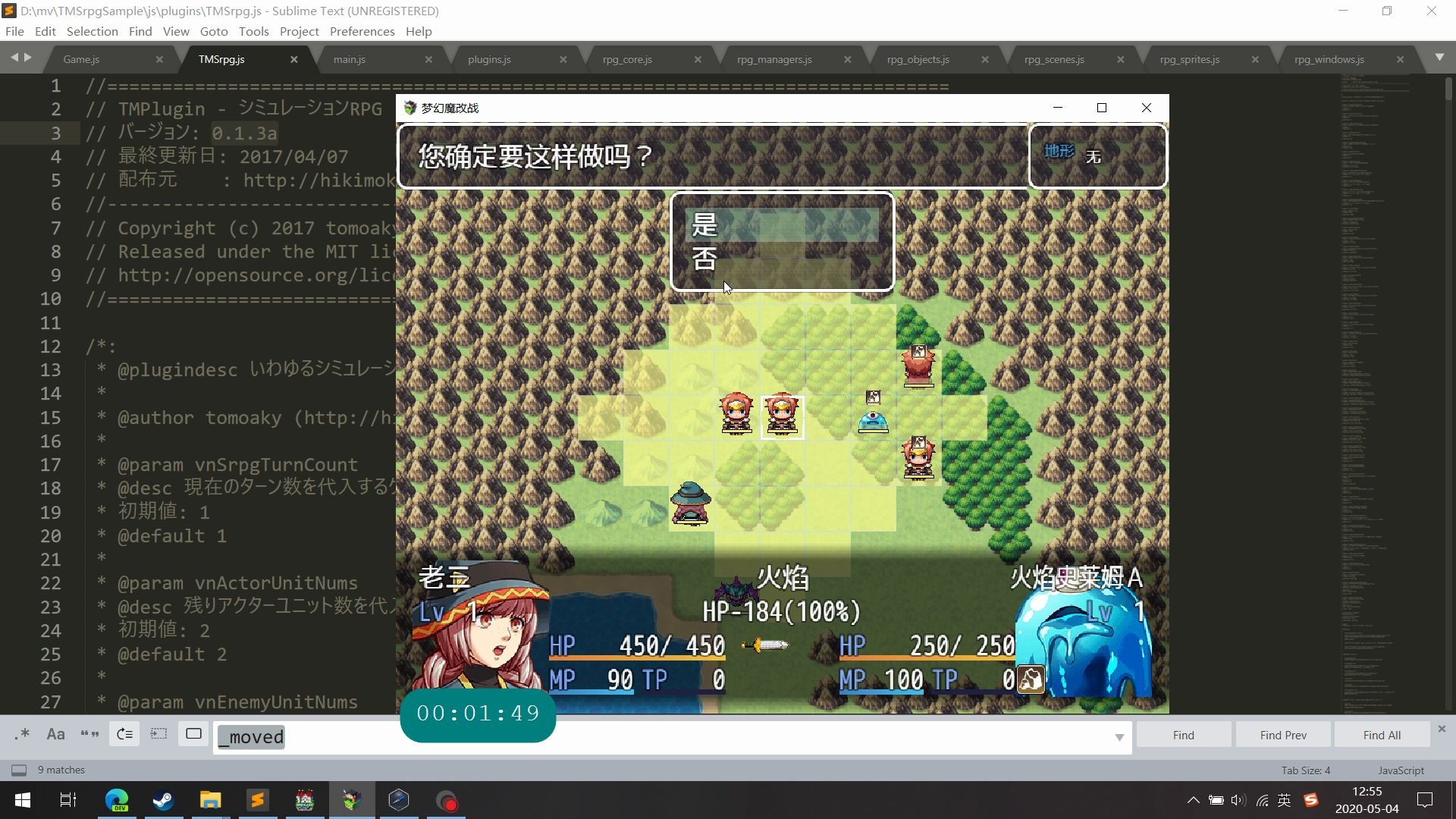The image size is (1456, 819).
Task: Expand hidden system tray icons
Action: pyautogui.click(x=1193, y=799)
